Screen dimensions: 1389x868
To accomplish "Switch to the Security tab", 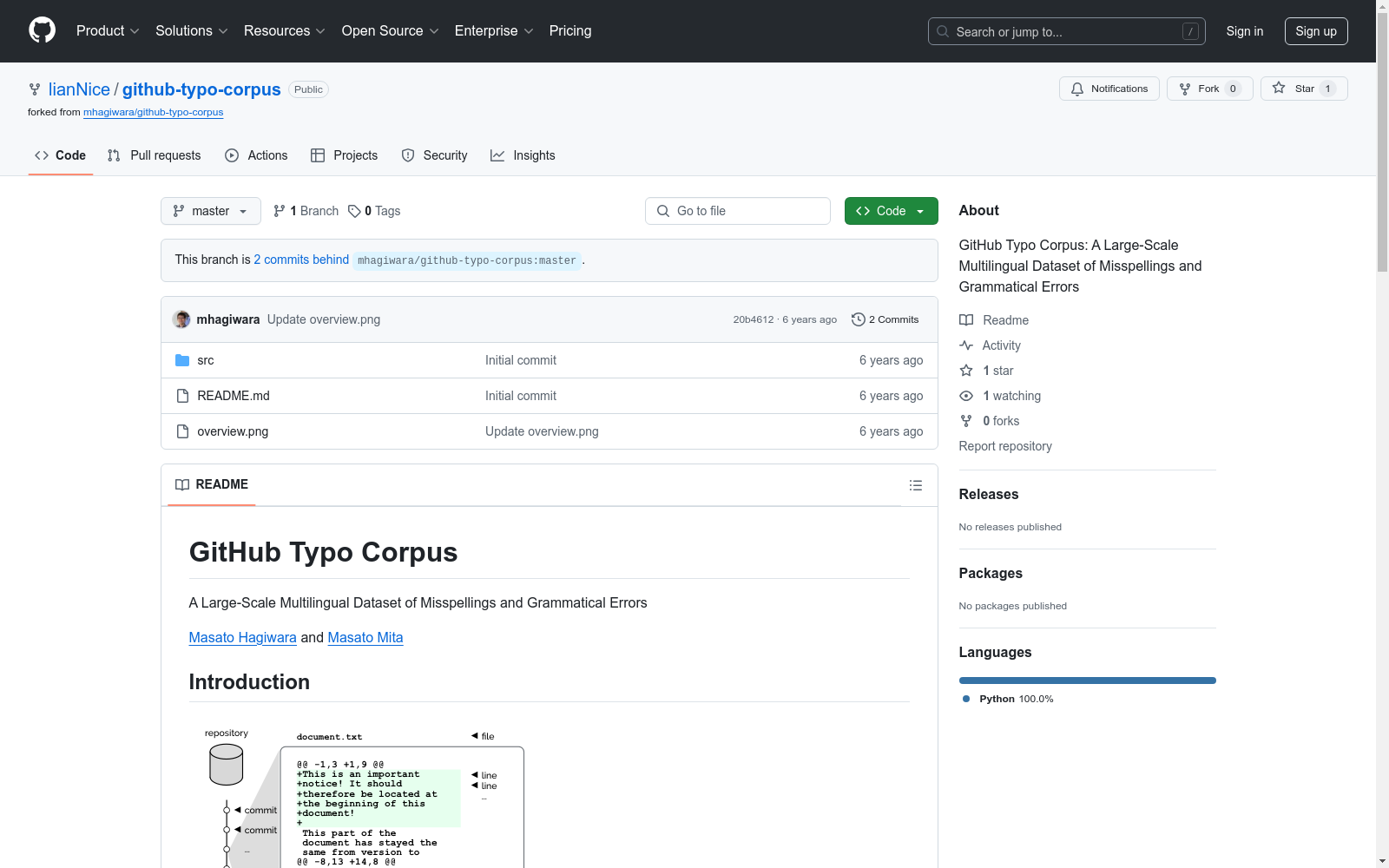I will [x=434, y=155].
